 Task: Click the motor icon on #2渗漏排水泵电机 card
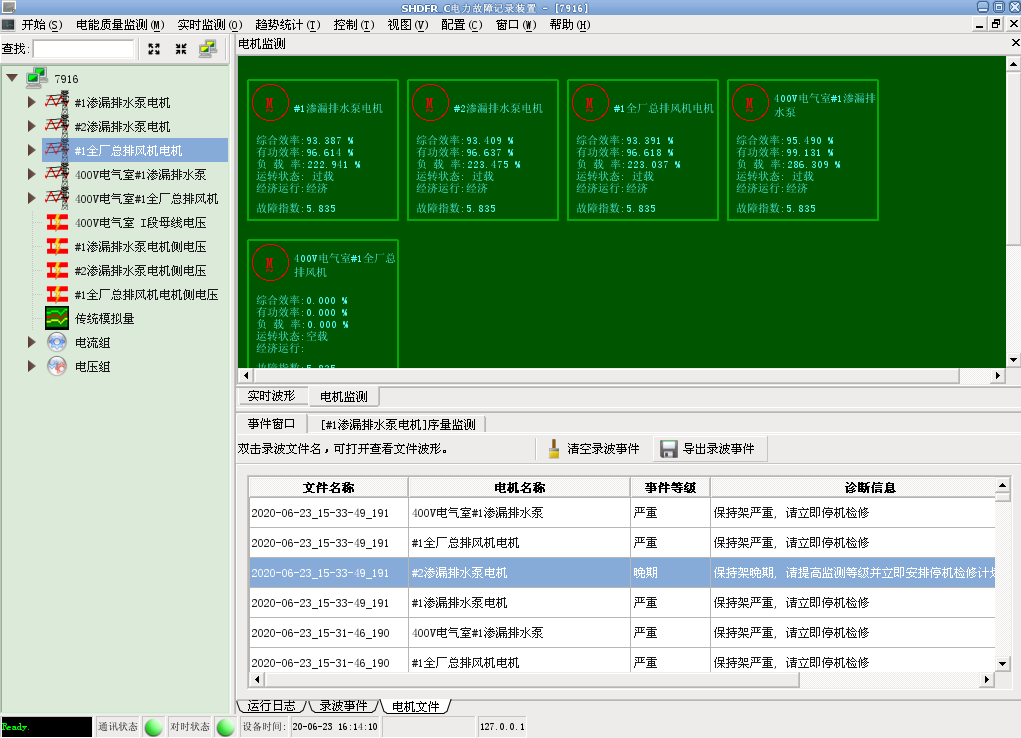click(430, 102)
